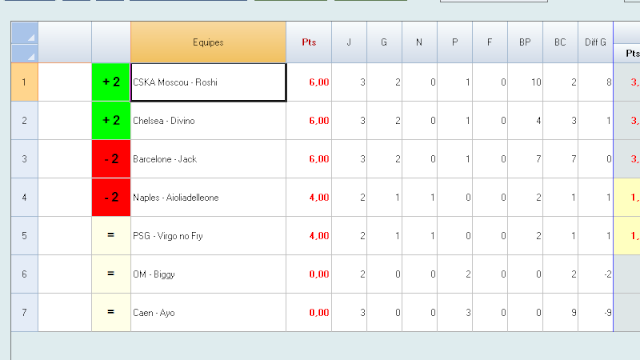Select the red -2 cell for Barcelone
Screen dimensions: 640x360
click(111, 159)
